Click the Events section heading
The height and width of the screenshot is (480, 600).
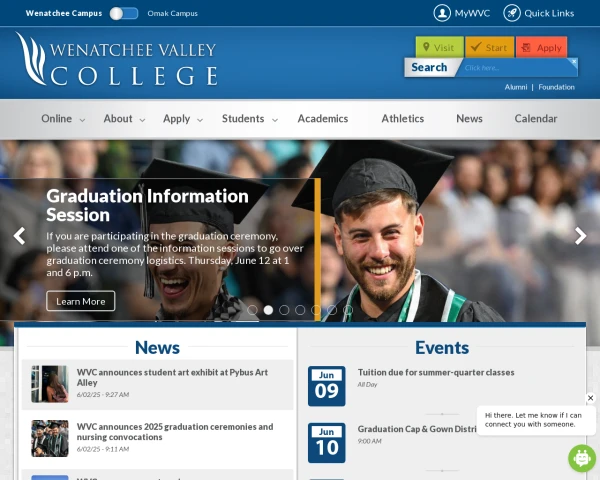442,348
